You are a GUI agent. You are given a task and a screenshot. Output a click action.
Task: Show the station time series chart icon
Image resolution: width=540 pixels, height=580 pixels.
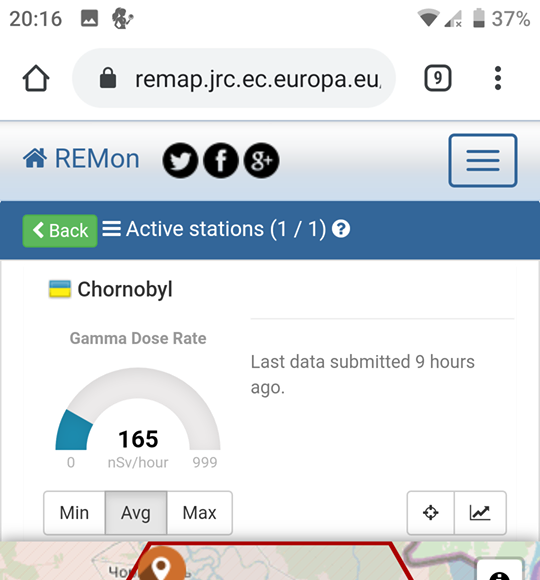tap(480, 513)
